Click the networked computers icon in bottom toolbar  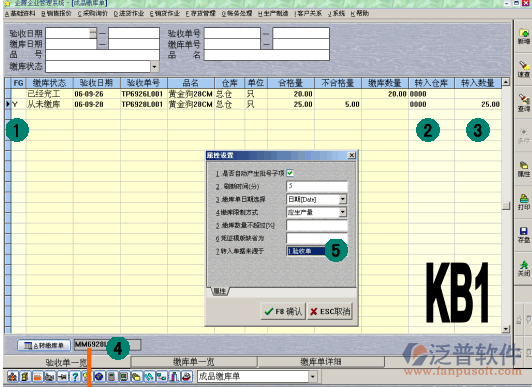162,376
